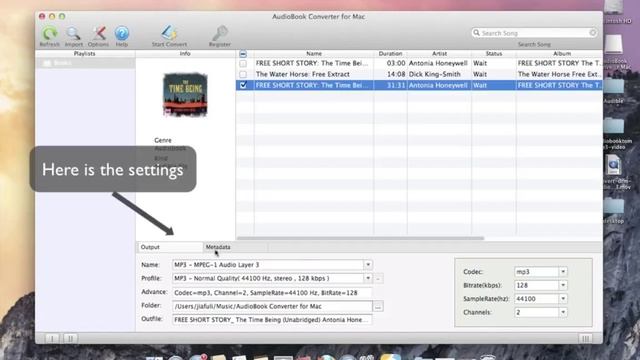Uncheck the selected 31:31 row checkbox
This screenshot has height=360, width=640.
(243, 85)
